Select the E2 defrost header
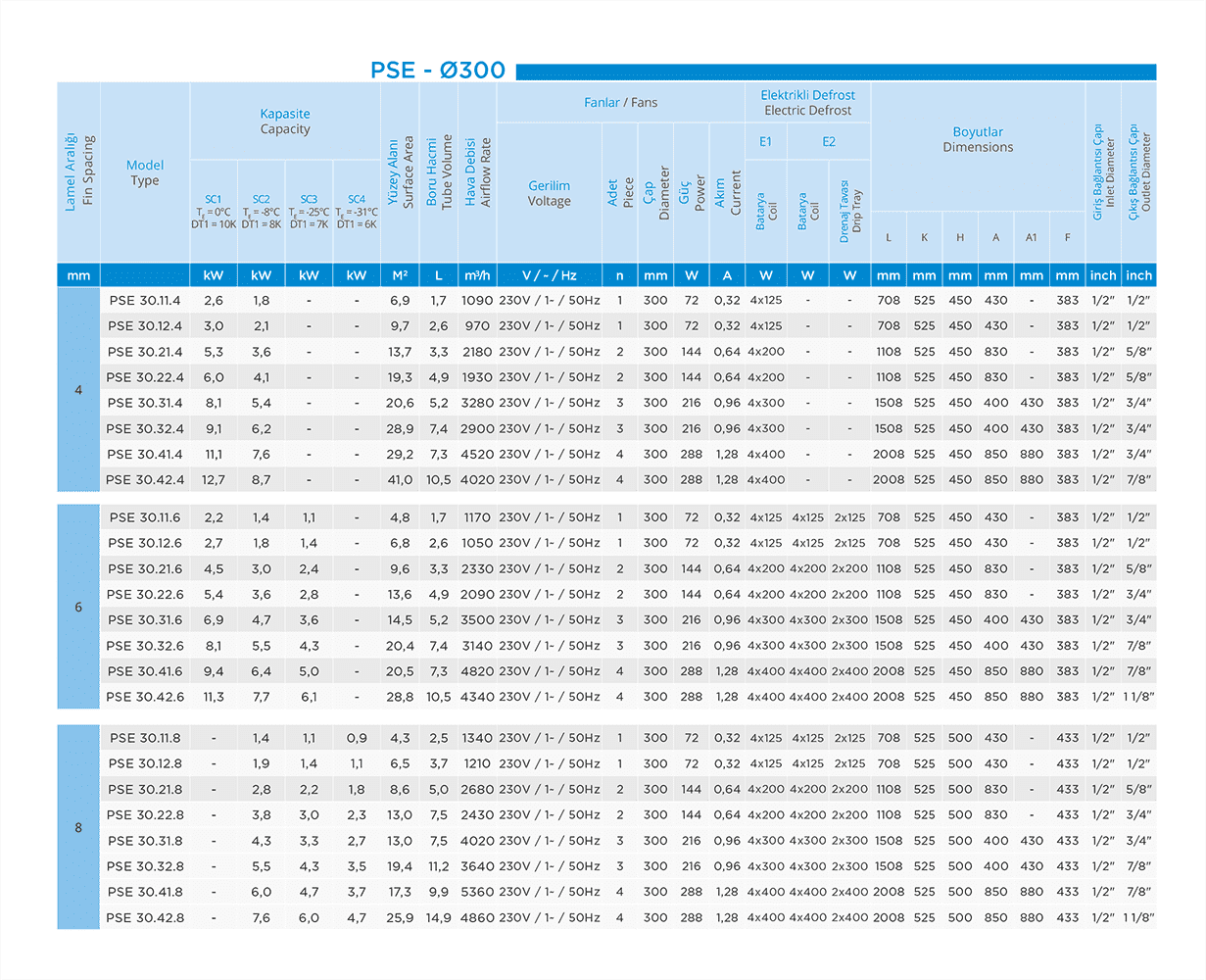 [829, 141]
